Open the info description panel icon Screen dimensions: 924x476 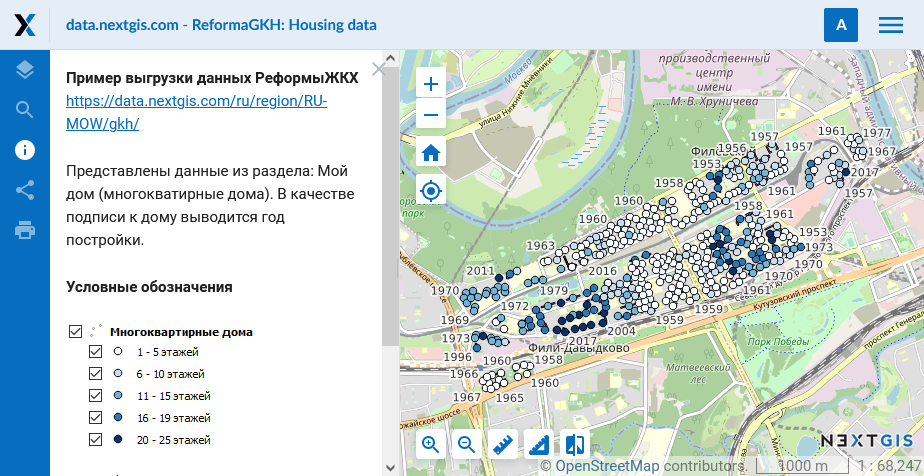[25, 150]
